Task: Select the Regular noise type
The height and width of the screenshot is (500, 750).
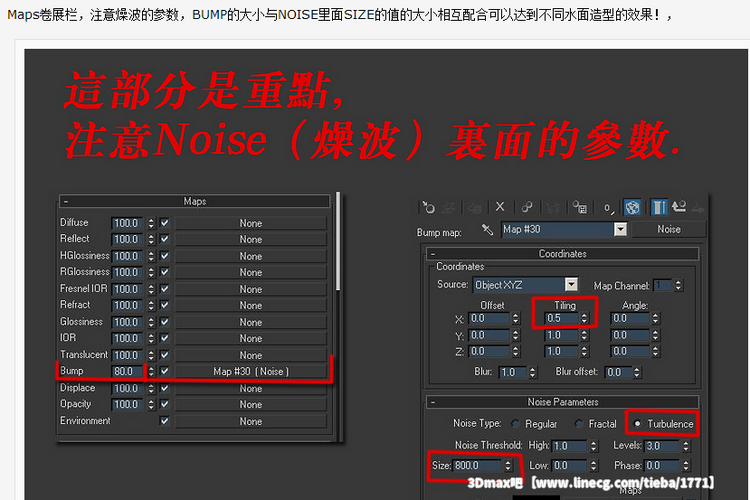Action: (x=516, y=424)
